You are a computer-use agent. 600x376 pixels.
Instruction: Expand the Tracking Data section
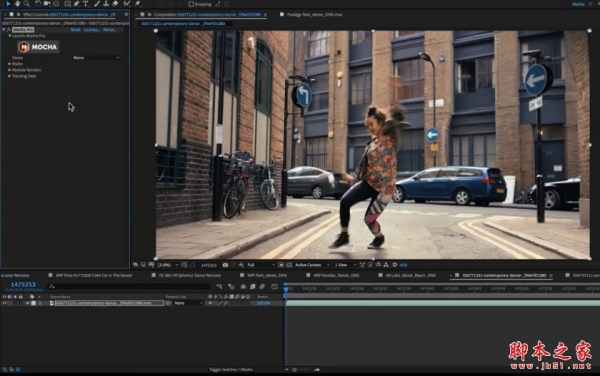tap(10, 76)
